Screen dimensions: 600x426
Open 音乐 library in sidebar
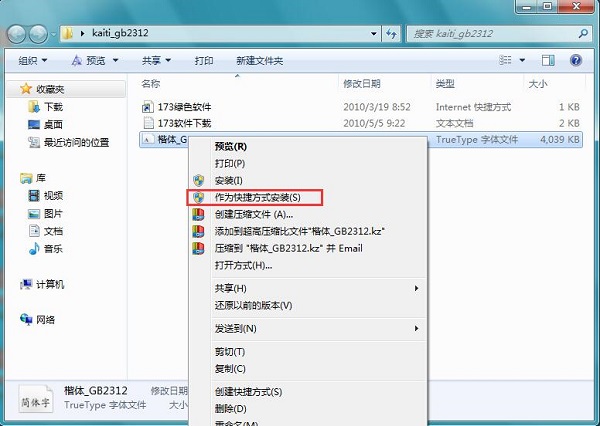click(x=45, y=249)
